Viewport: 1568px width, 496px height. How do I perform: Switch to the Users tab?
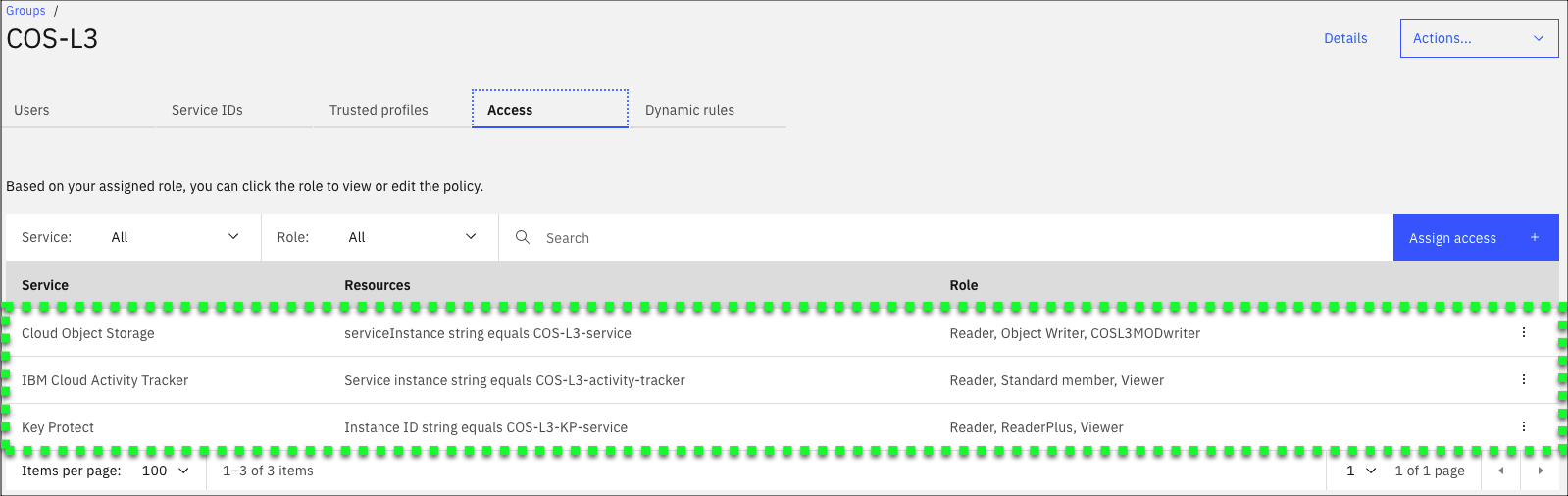(x=78, y=110)
